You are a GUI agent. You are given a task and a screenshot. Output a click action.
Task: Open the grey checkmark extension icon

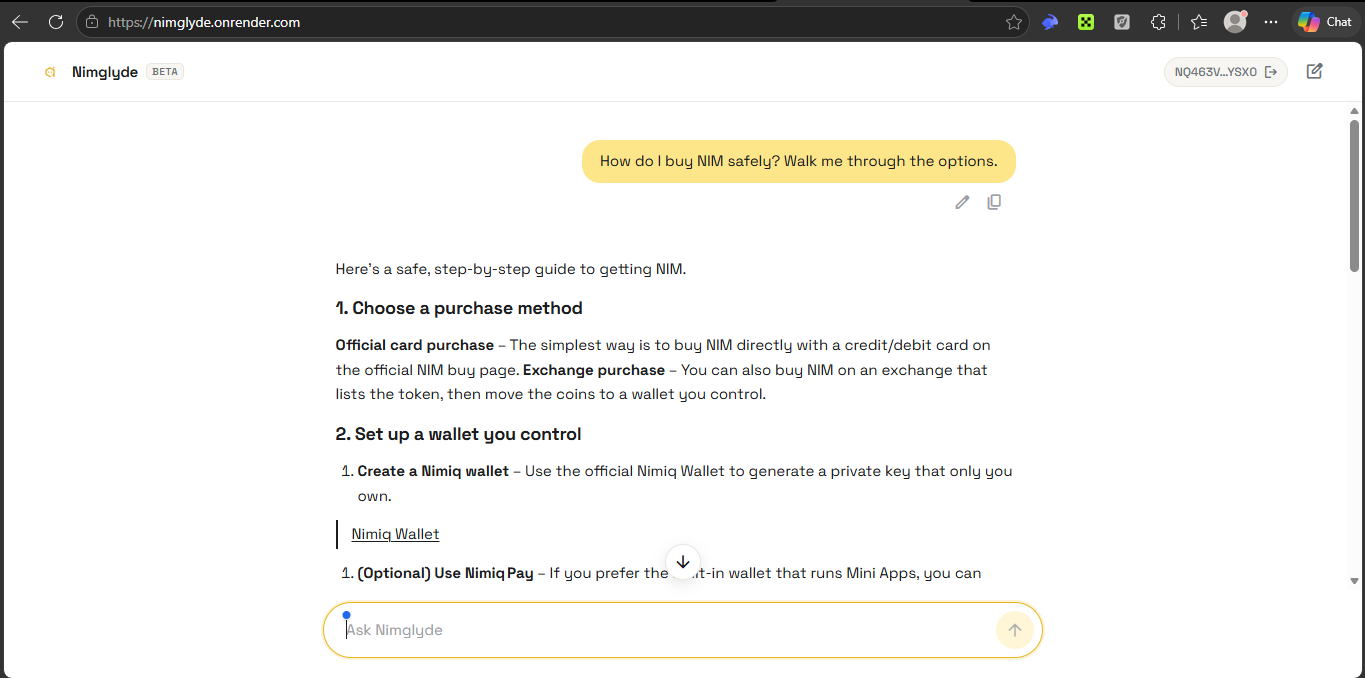click(1122, 22)
